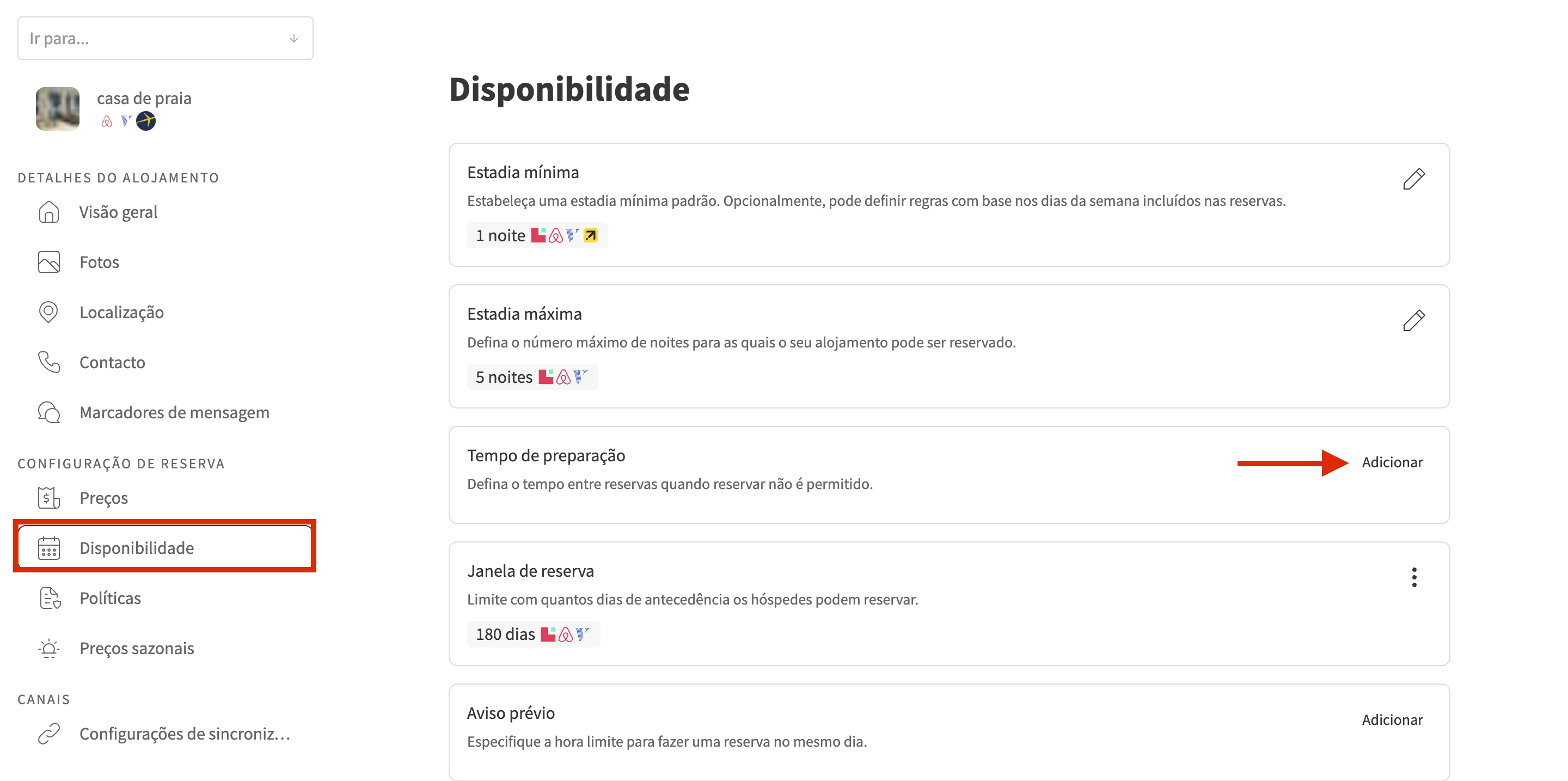The height and width of the screenshot is (781, 1568).
Task: Click Adicionar for Tempo de preparação
Action: coord(1392,462)
